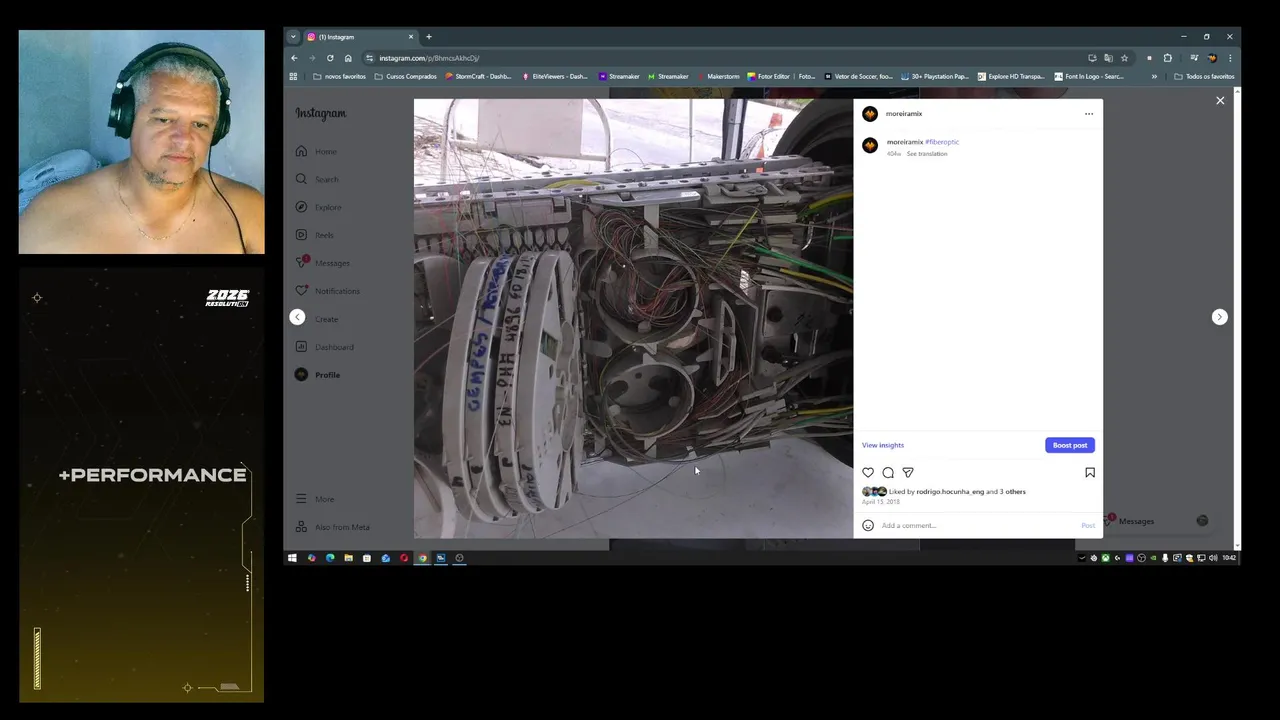Share the post with paper plane icon
Screen dimensions: 1280x720
908,472
